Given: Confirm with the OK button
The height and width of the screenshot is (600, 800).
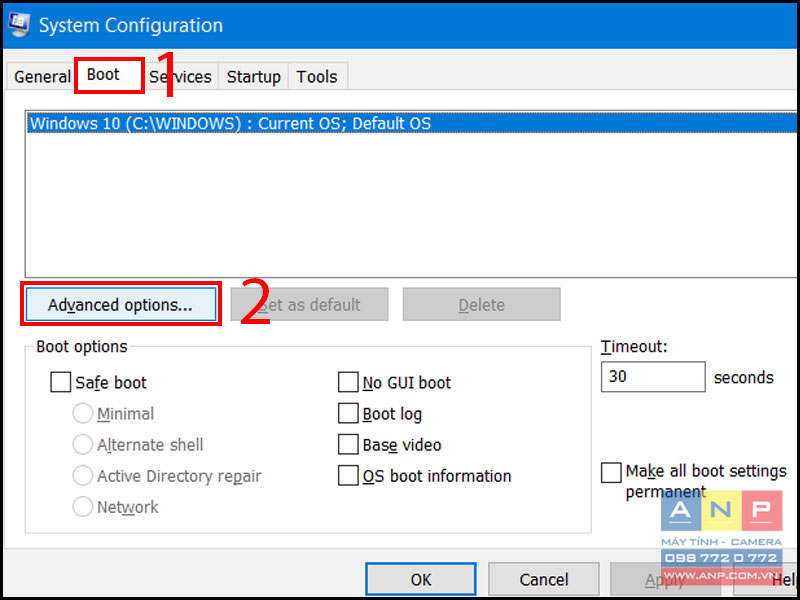Looking at the screenshot, I should 421,580.
